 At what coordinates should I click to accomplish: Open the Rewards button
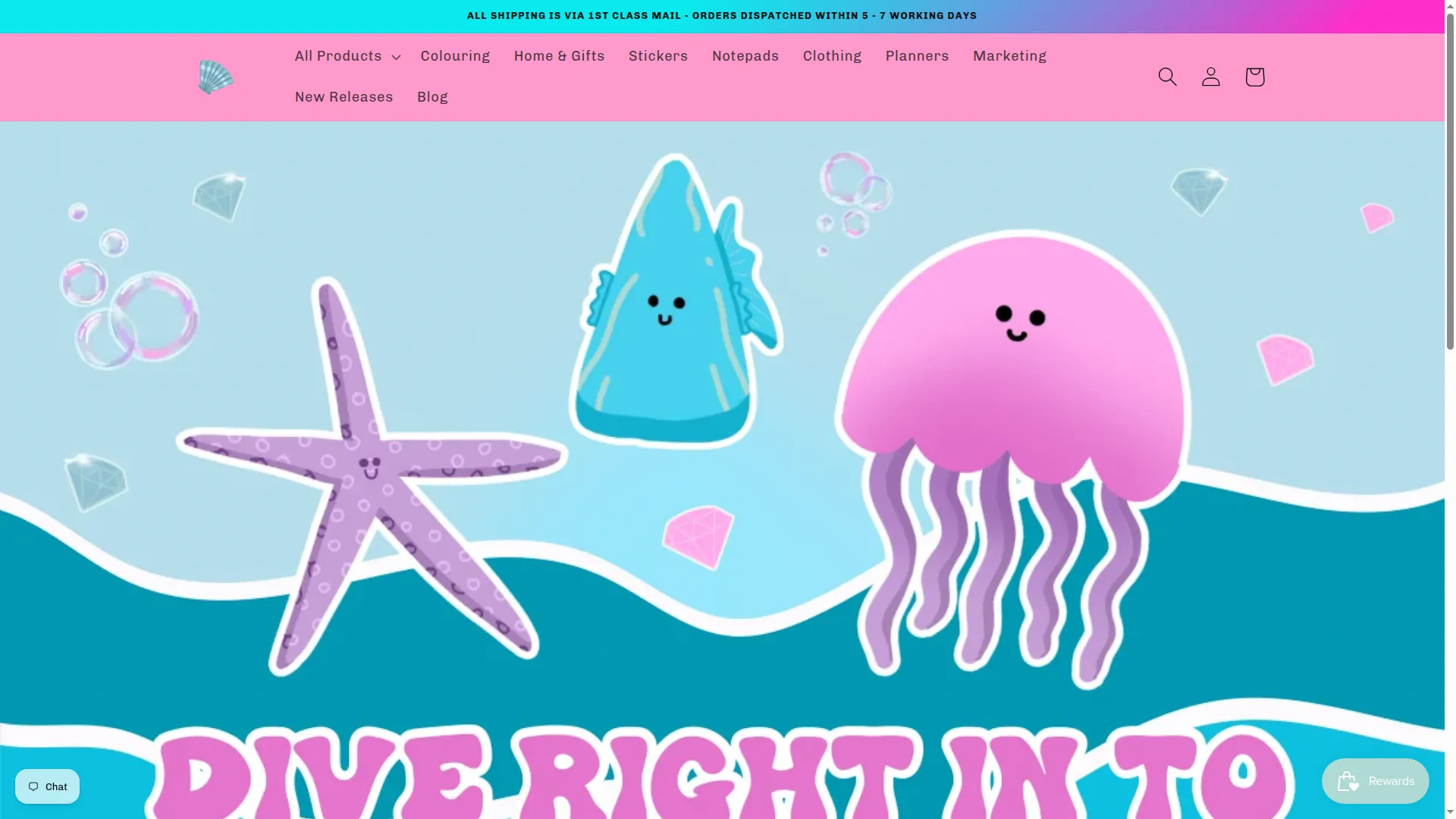coord(1375,781)
